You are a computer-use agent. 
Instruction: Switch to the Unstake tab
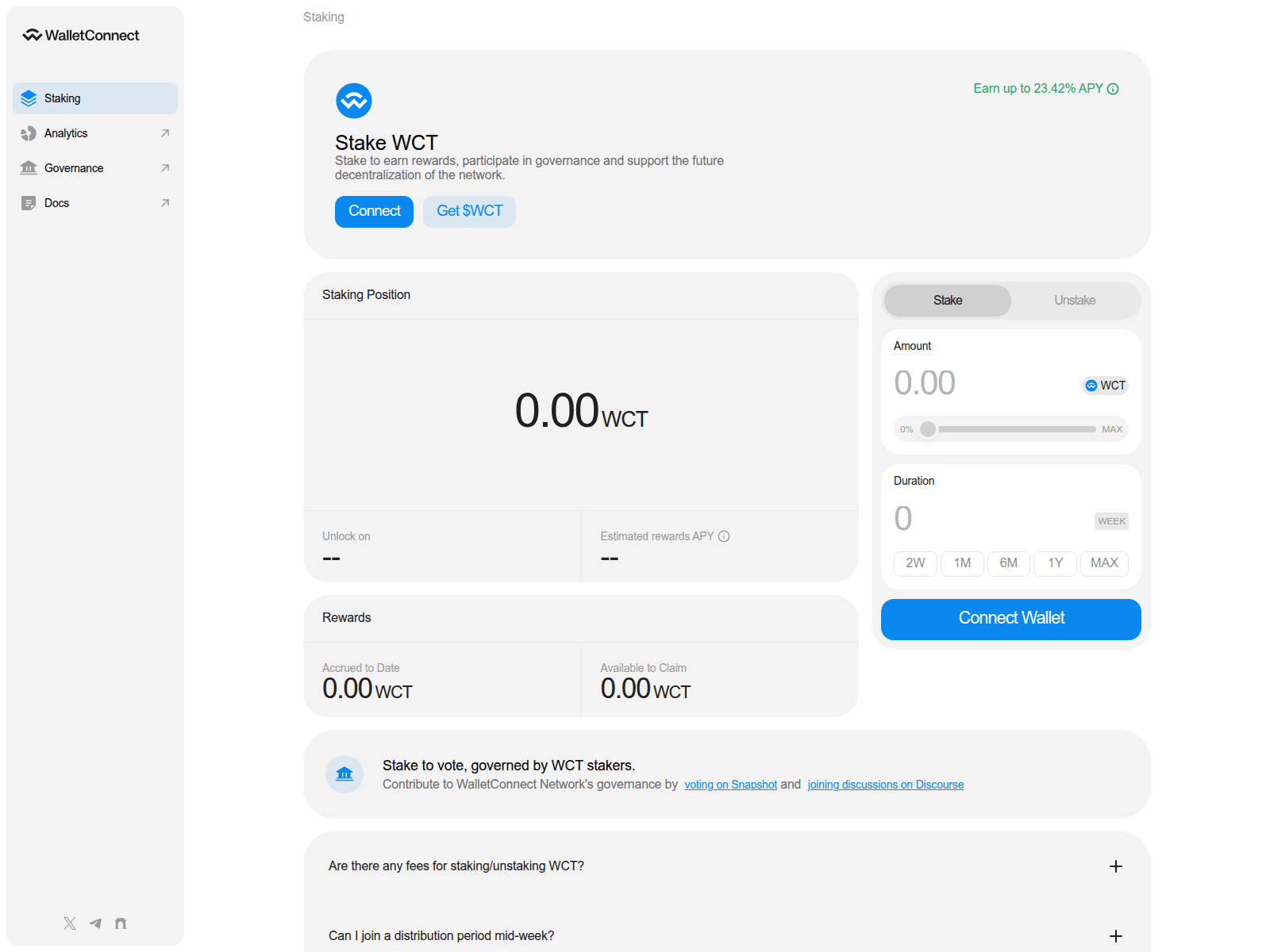click(1075, 300)
